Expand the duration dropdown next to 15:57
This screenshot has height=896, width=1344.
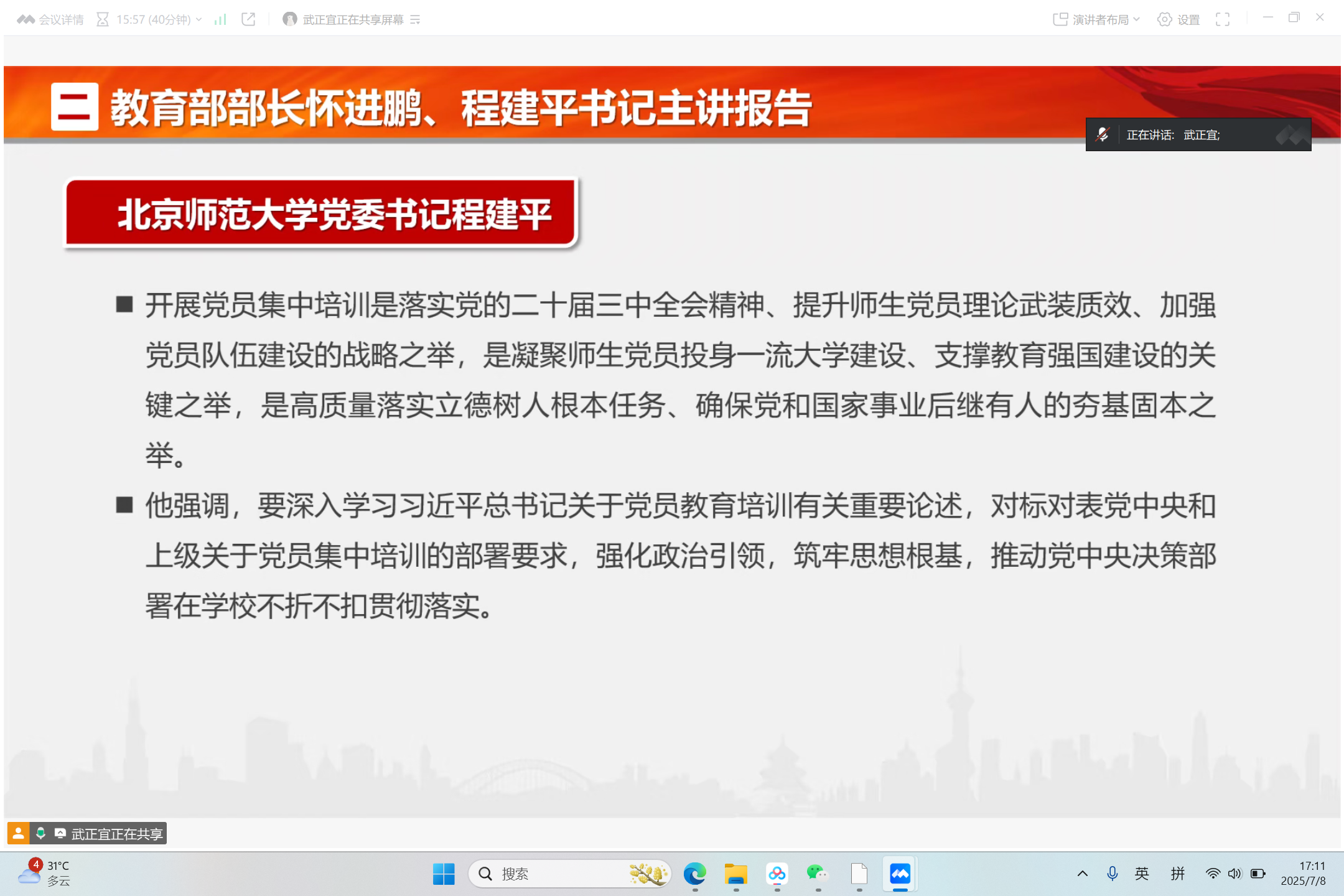tap(198, 19)
